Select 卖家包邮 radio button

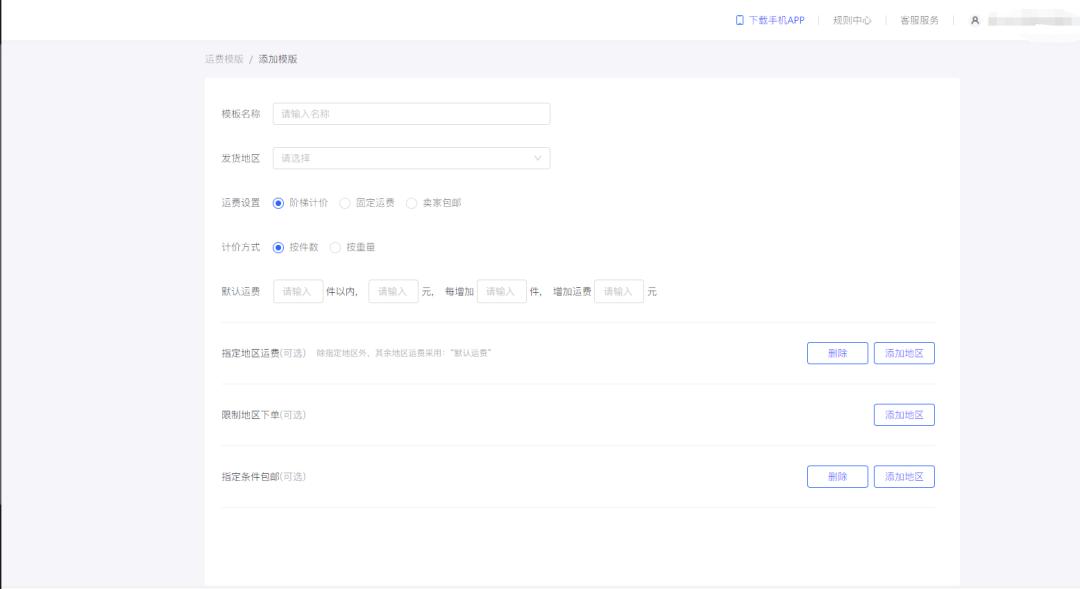412,203
